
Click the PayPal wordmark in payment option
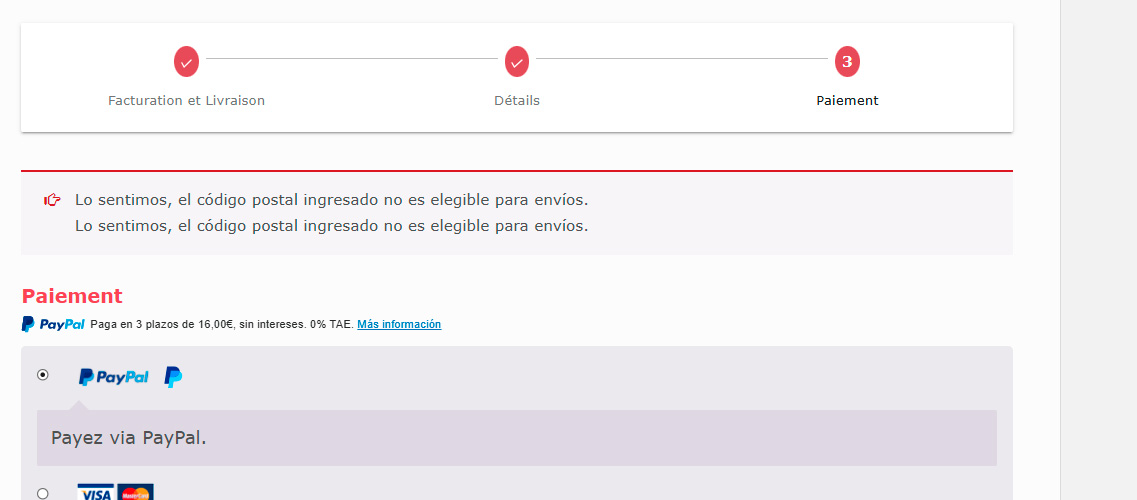point(114,377)
